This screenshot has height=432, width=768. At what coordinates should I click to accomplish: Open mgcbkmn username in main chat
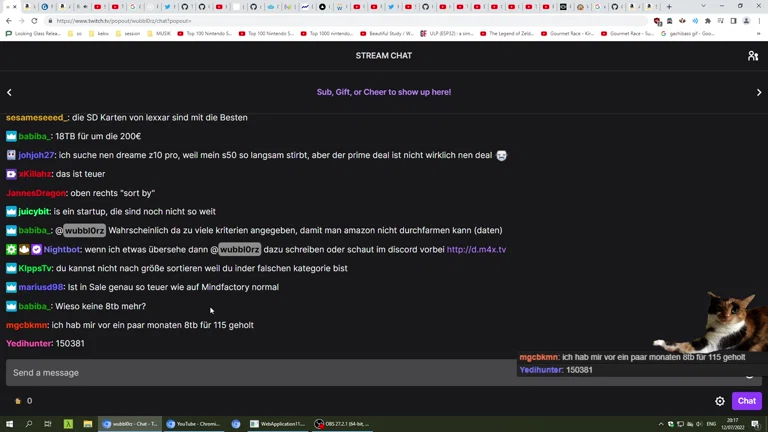click(x=26, y=325)
